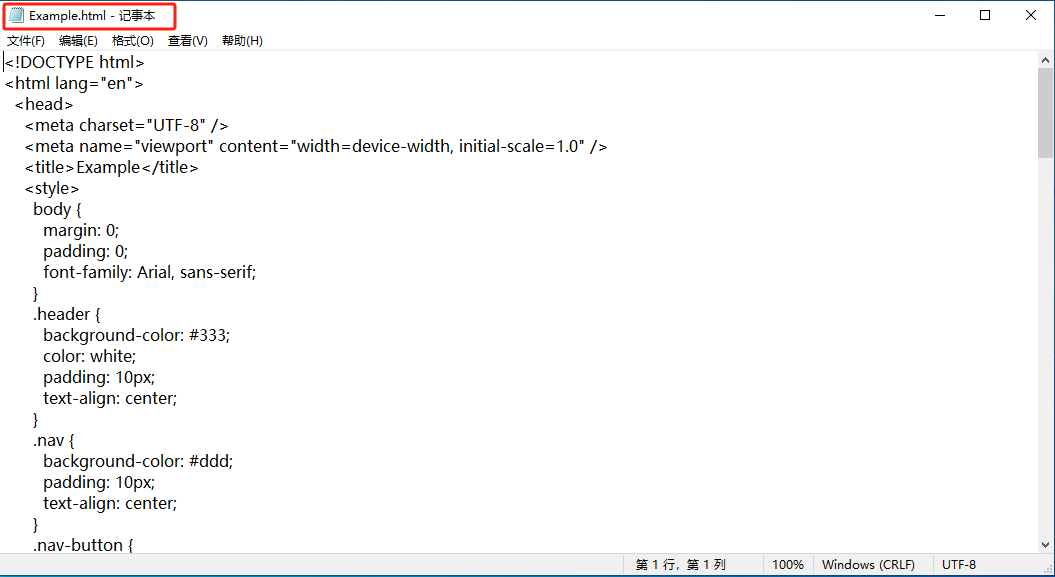
Task: Open the 格式(O) menu
Action: [x=133, y=41]
